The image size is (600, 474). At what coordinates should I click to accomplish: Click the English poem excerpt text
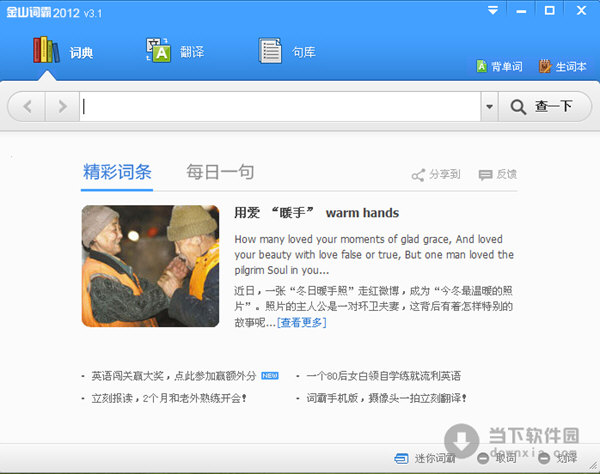[x=374, y=254]
